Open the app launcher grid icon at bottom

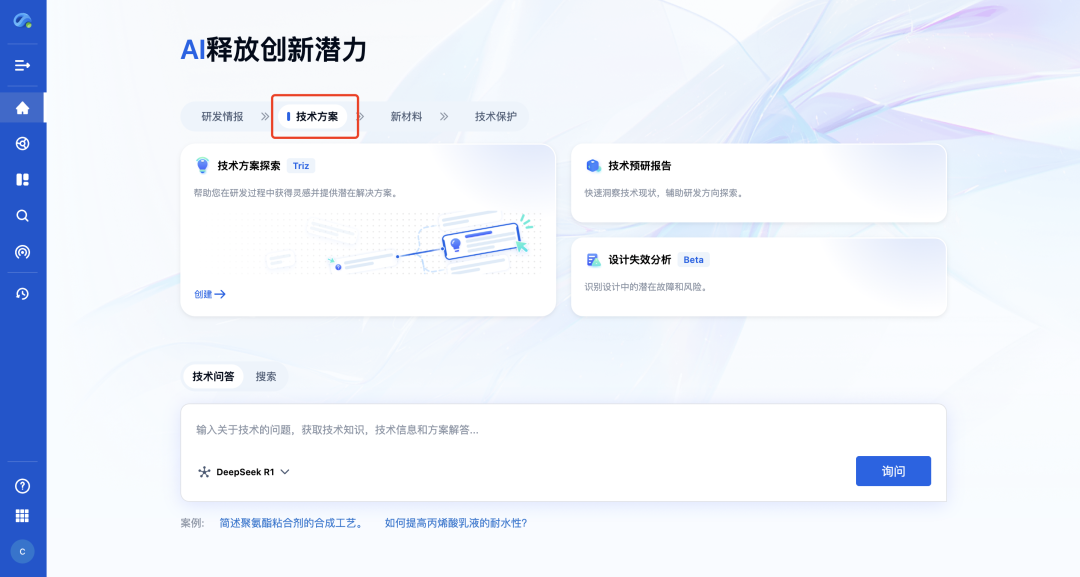point(22,516)
